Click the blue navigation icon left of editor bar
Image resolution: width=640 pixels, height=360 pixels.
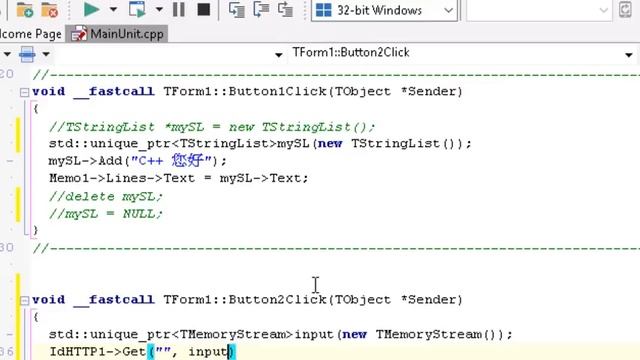pyautogui.click(x=27, y=54)
